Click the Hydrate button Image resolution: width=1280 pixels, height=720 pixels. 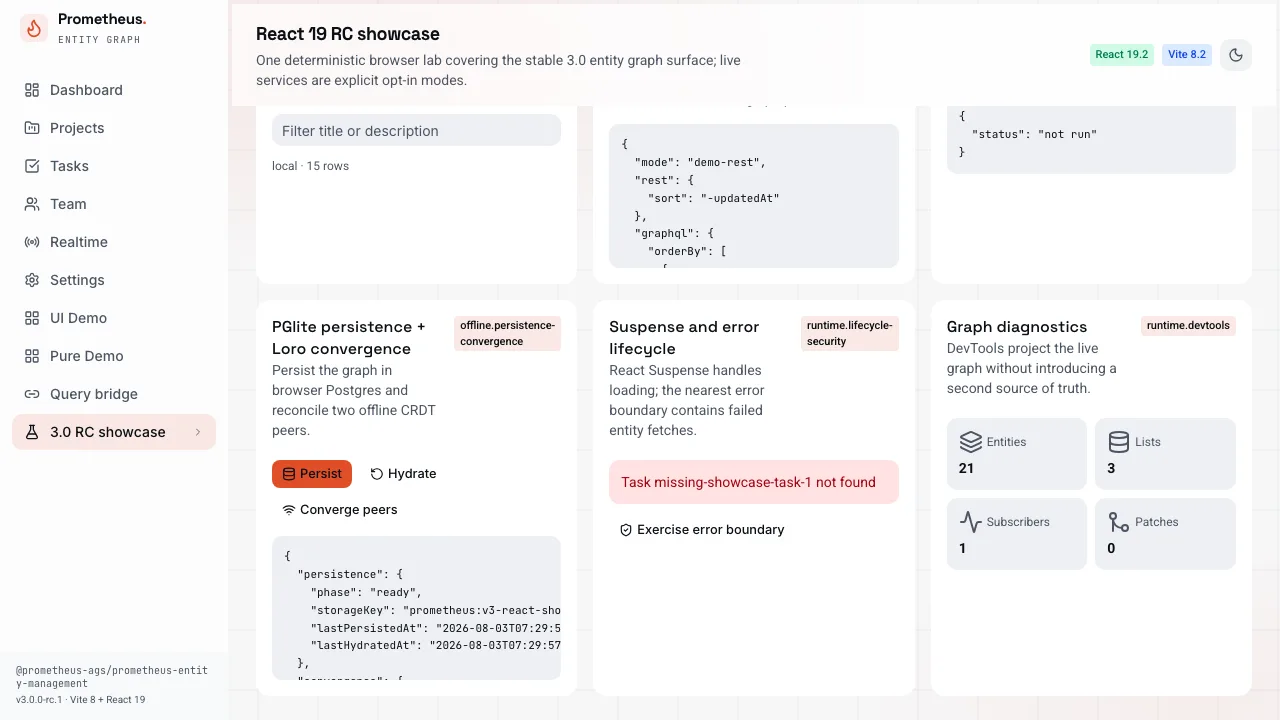(403, 474)
